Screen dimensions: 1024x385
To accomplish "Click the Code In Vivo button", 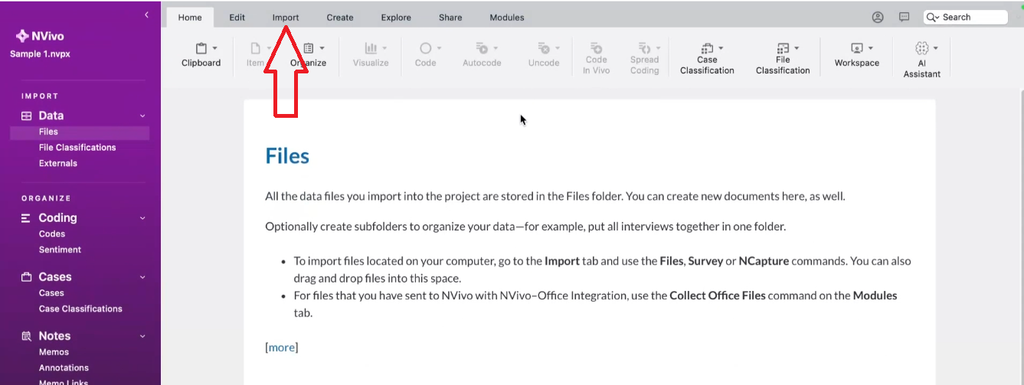I will [x=596, y=59].
